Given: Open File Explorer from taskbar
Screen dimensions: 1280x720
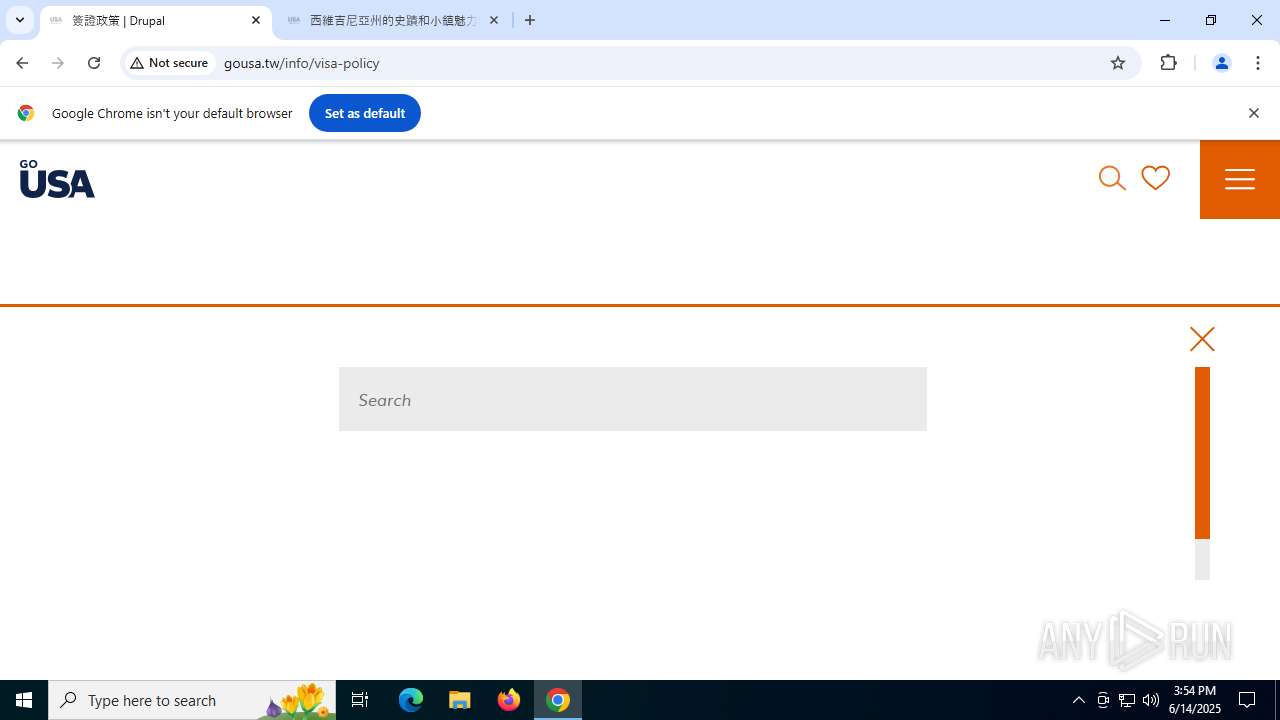Looking at the screenshot, I should 460,700.
